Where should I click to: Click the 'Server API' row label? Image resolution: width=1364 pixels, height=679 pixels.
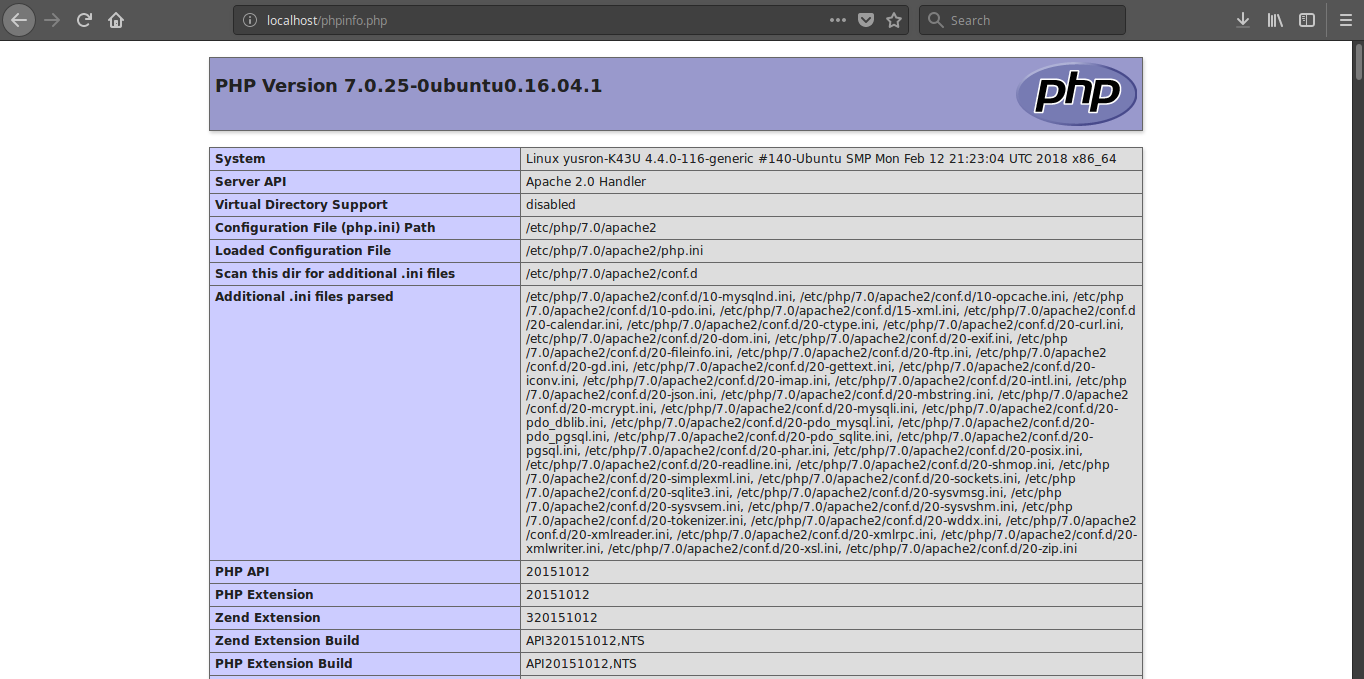251,182
